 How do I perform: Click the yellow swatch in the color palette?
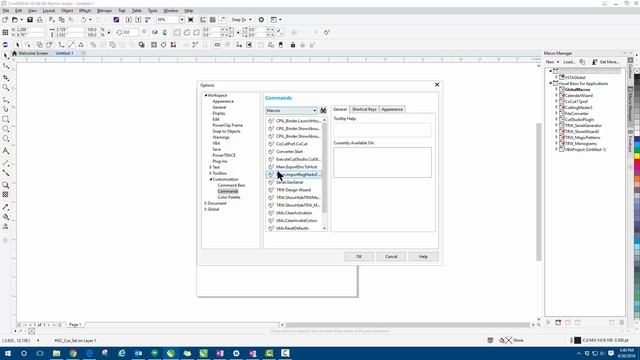(x=637, y=157)
